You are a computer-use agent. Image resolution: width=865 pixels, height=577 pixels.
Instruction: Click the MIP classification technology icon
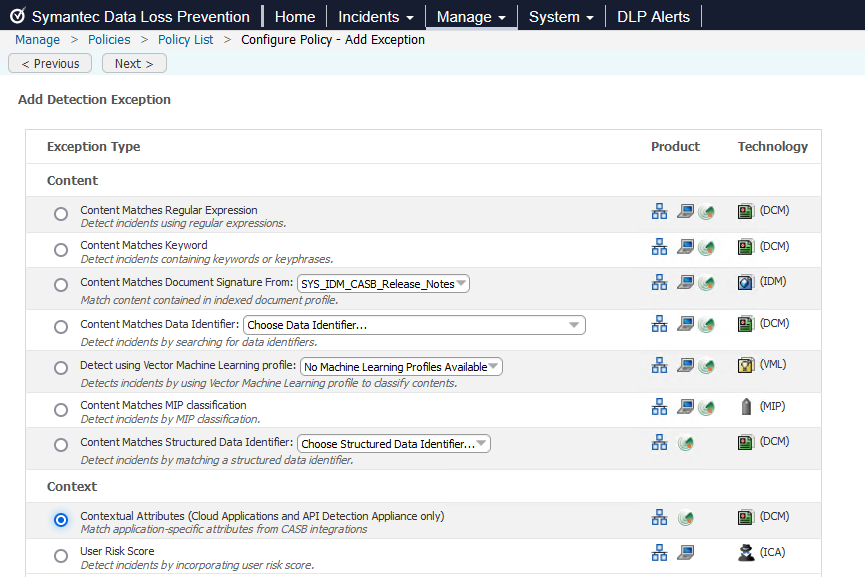pos(745,407)
